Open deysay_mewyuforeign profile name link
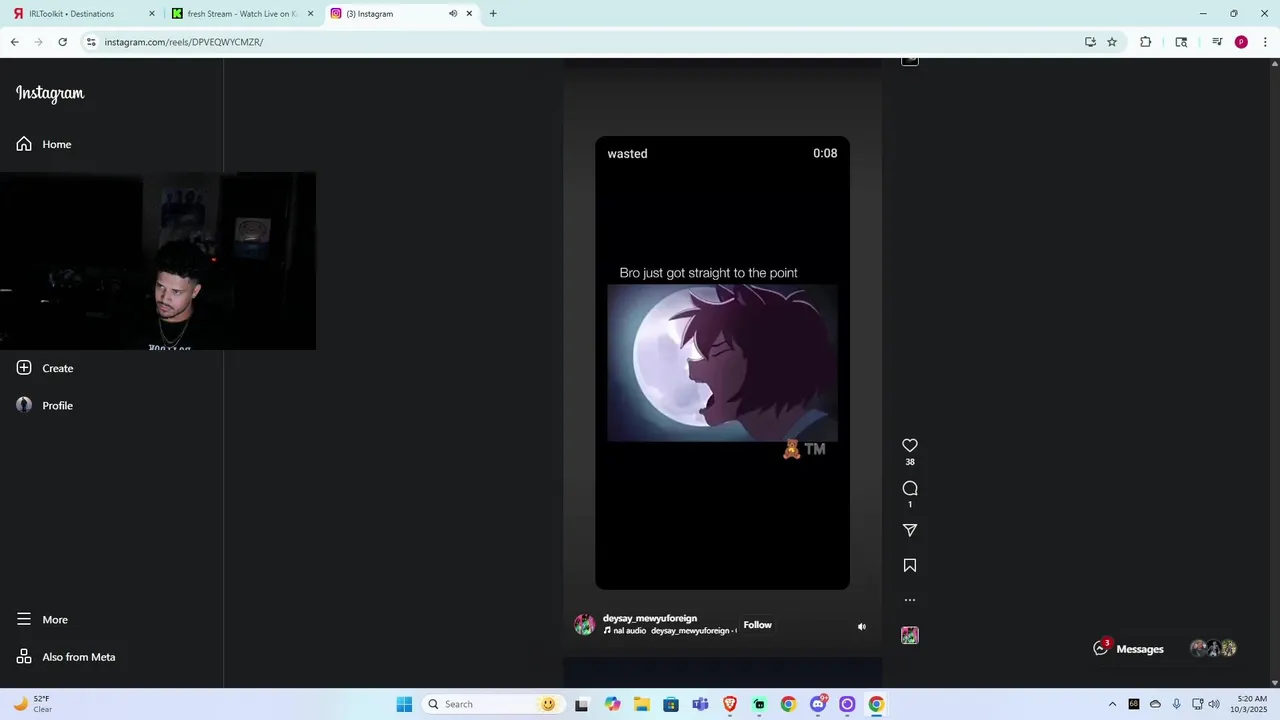This screenshot has height=720, width=1280. point(650,618)
